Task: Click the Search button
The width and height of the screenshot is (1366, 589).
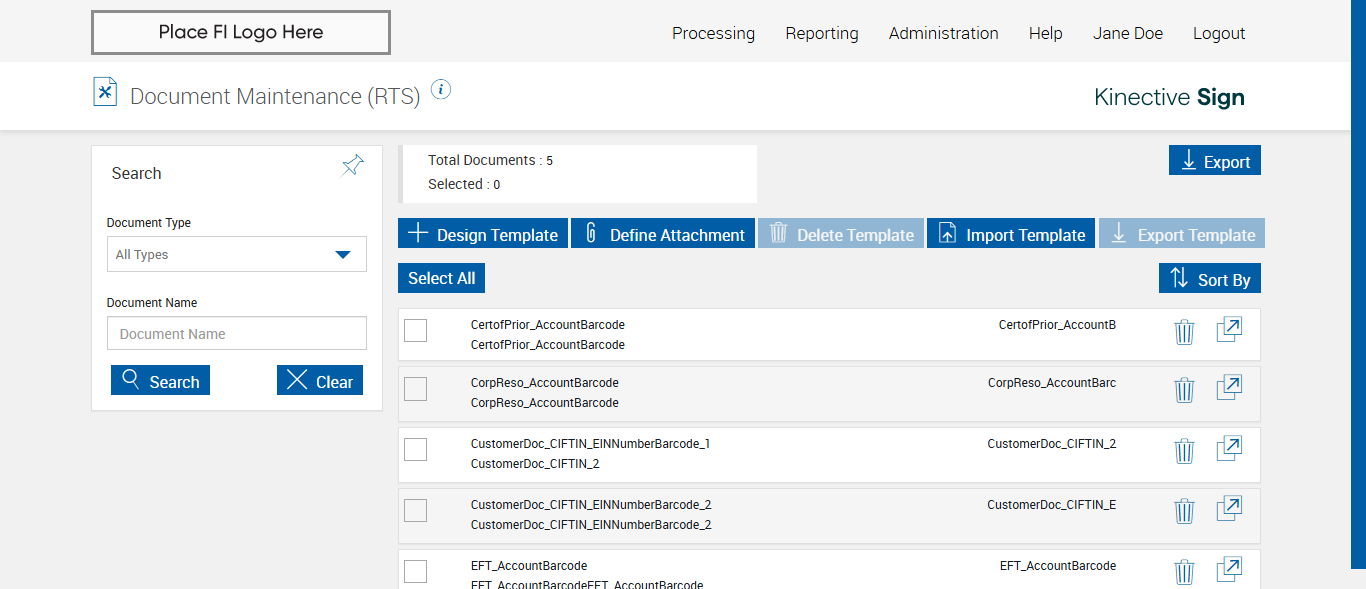Action: tap(160, 381)
